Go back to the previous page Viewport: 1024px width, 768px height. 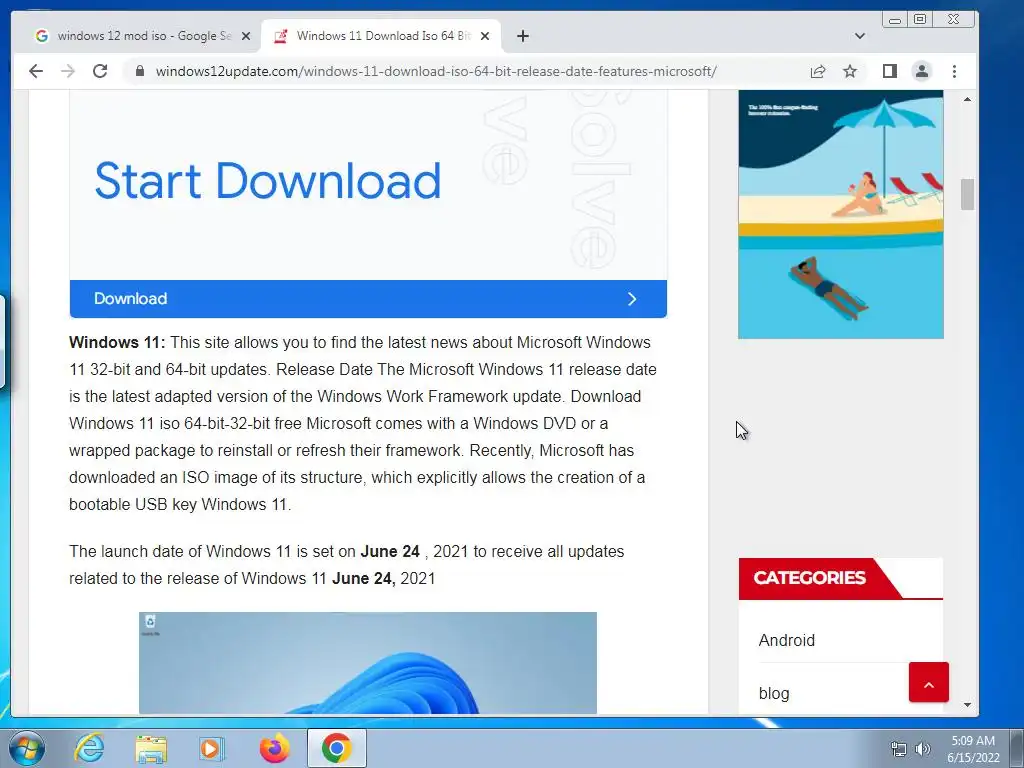tap(36, 71)
